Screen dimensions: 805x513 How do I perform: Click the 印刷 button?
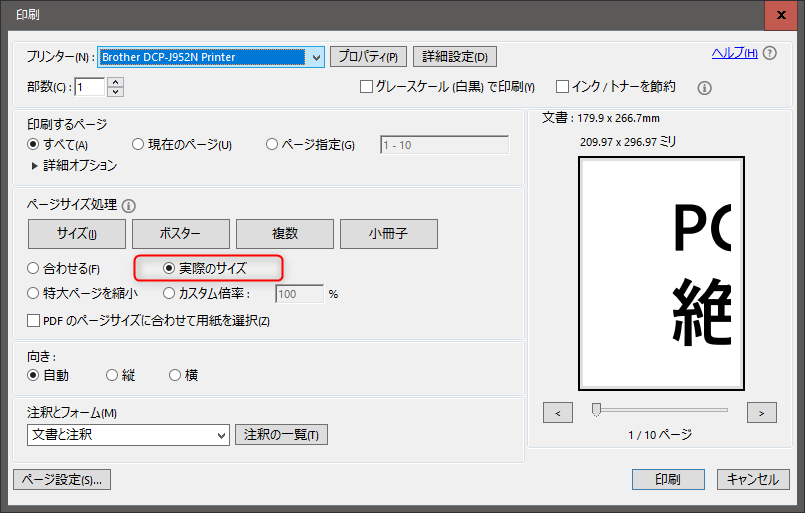point(667,480)
